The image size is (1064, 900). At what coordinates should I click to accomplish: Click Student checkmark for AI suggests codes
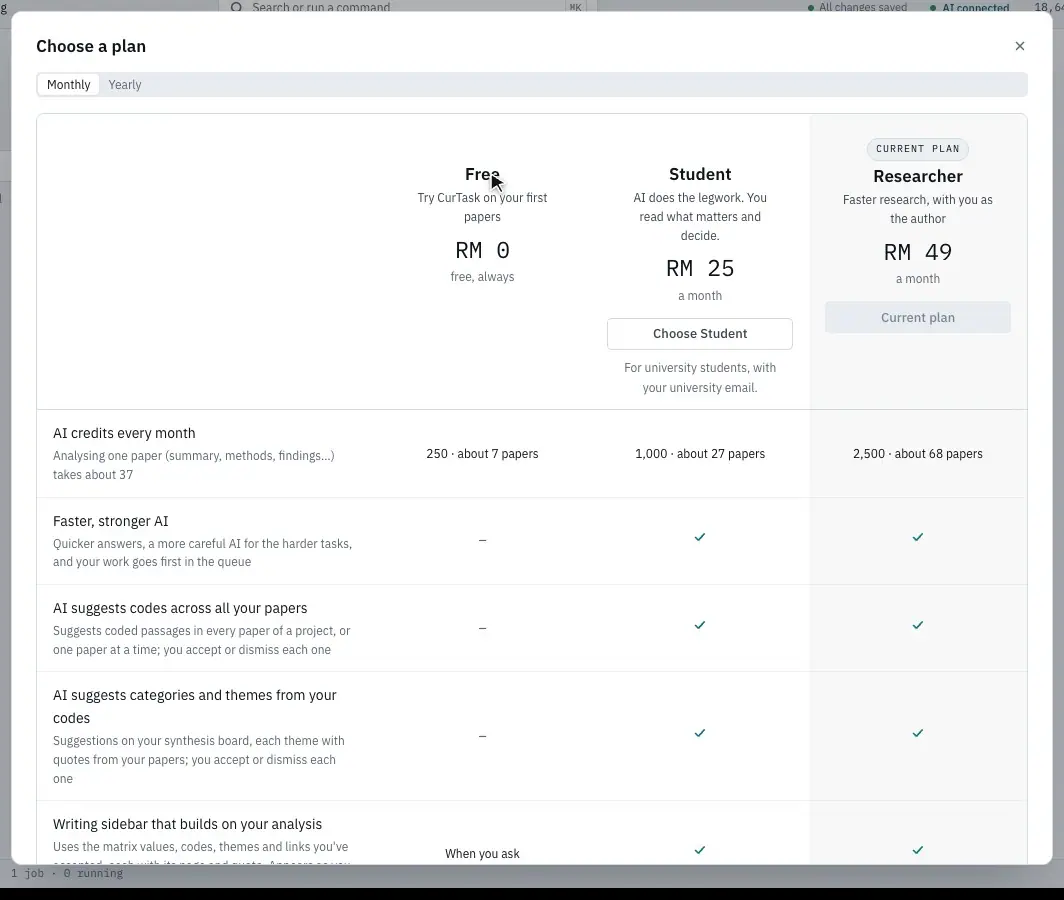(x=700, y=625)
